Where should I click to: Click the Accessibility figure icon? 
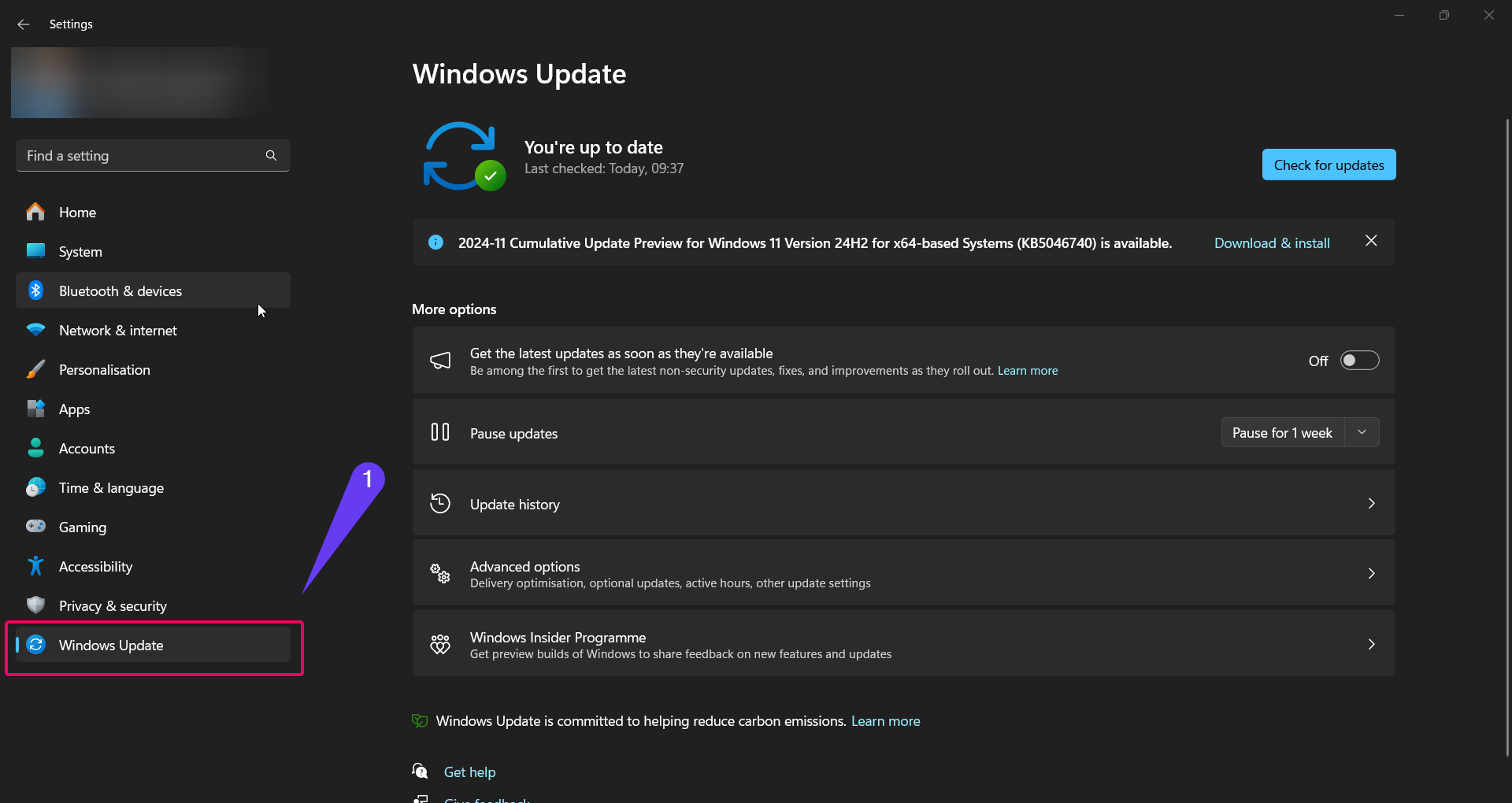point(35,566)
